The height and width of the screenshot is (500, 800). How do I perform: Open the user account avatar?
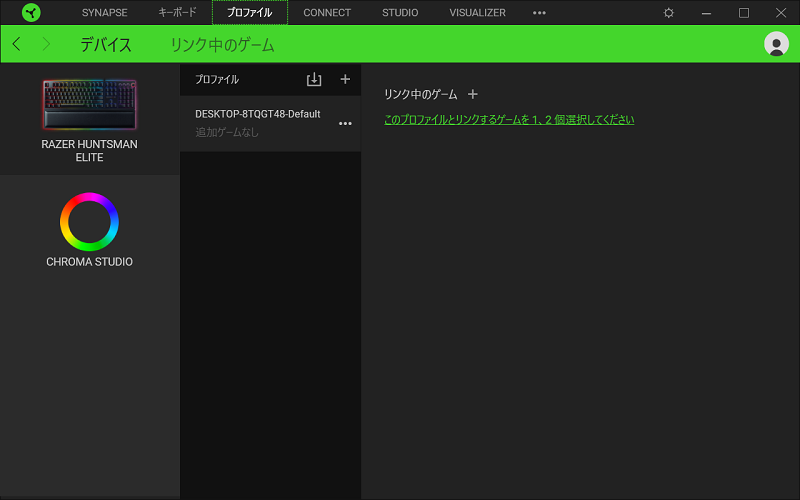[x=776, y=44]
